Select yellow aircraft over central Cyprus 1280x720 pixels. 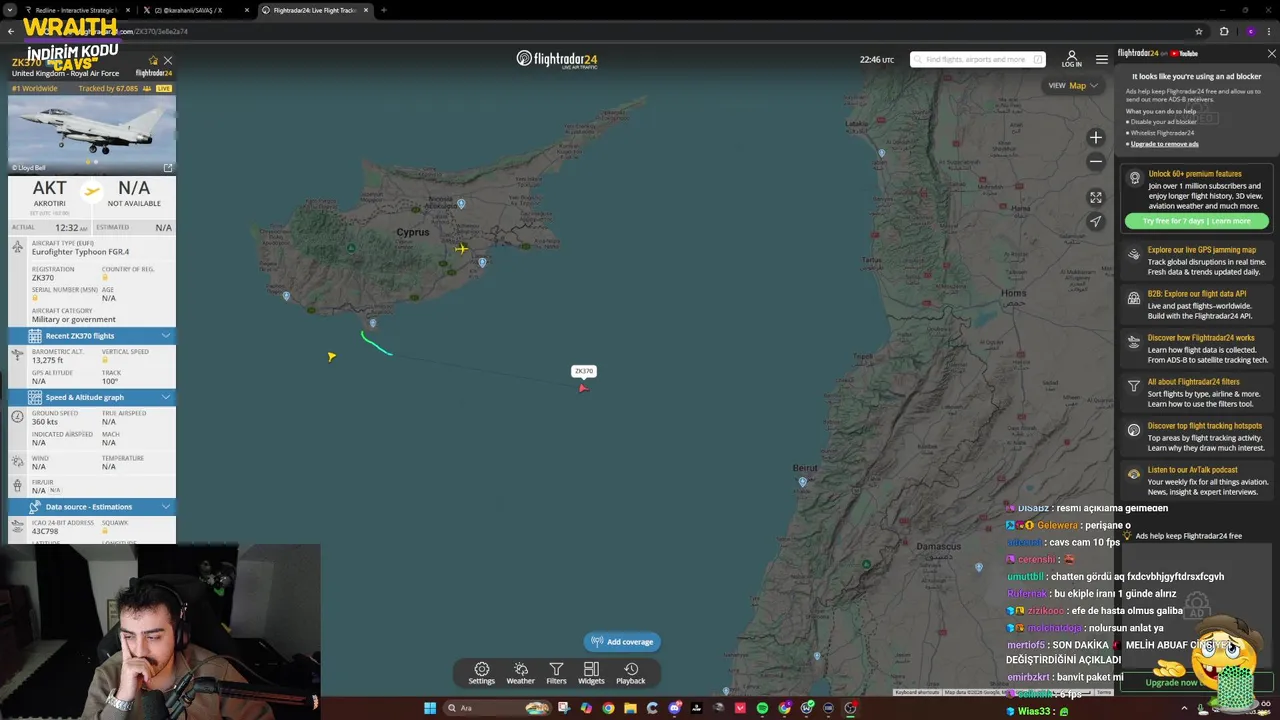(x=461, y=248)
